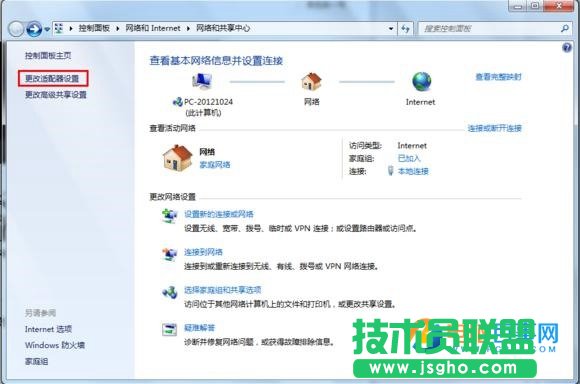Open 更改适配器设置 link
This screenshot has width=580, height=384.
click(52, 78)
